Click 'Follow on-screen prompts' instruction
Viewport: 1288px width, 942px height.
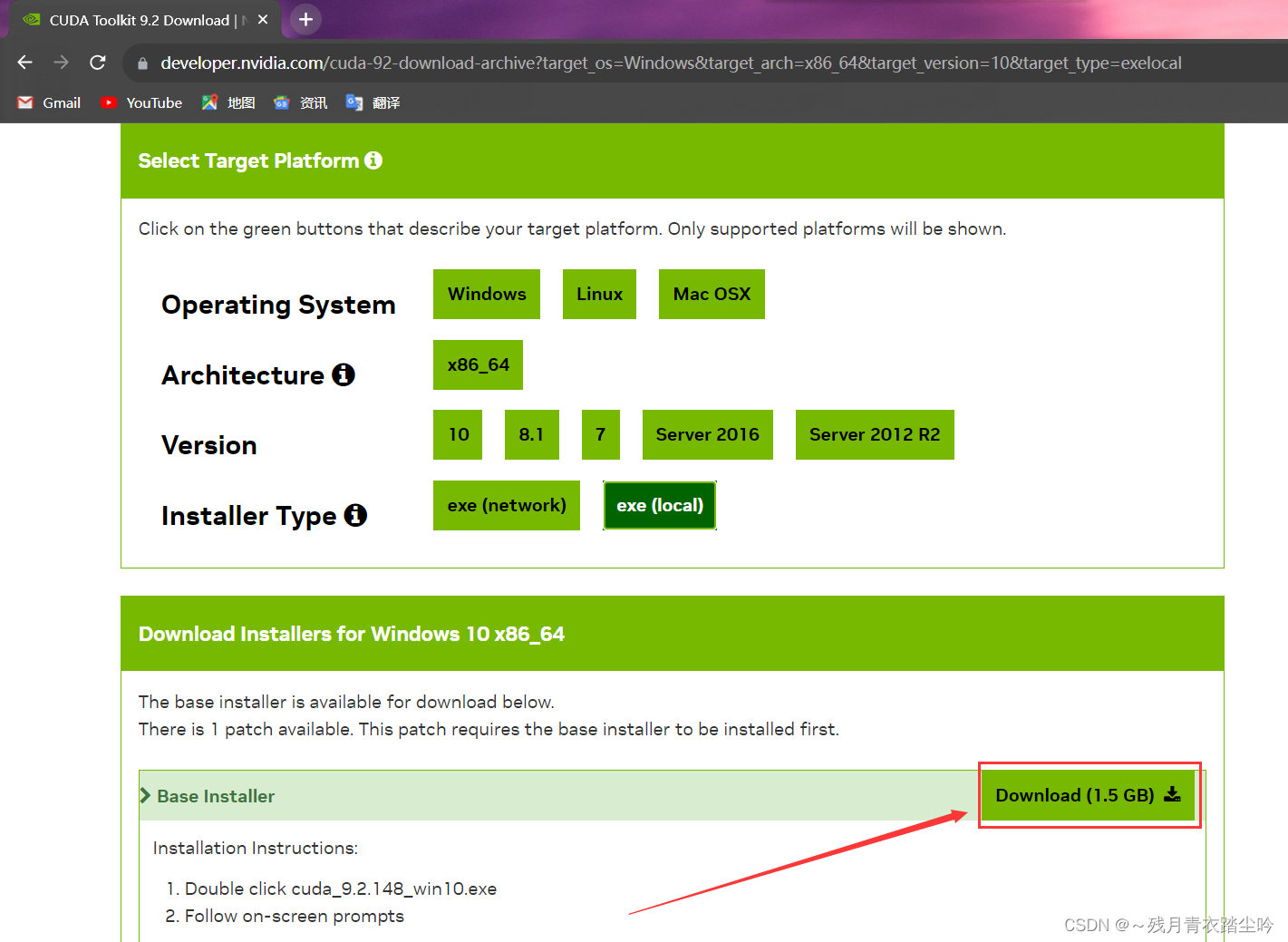[x=295, y=916]
